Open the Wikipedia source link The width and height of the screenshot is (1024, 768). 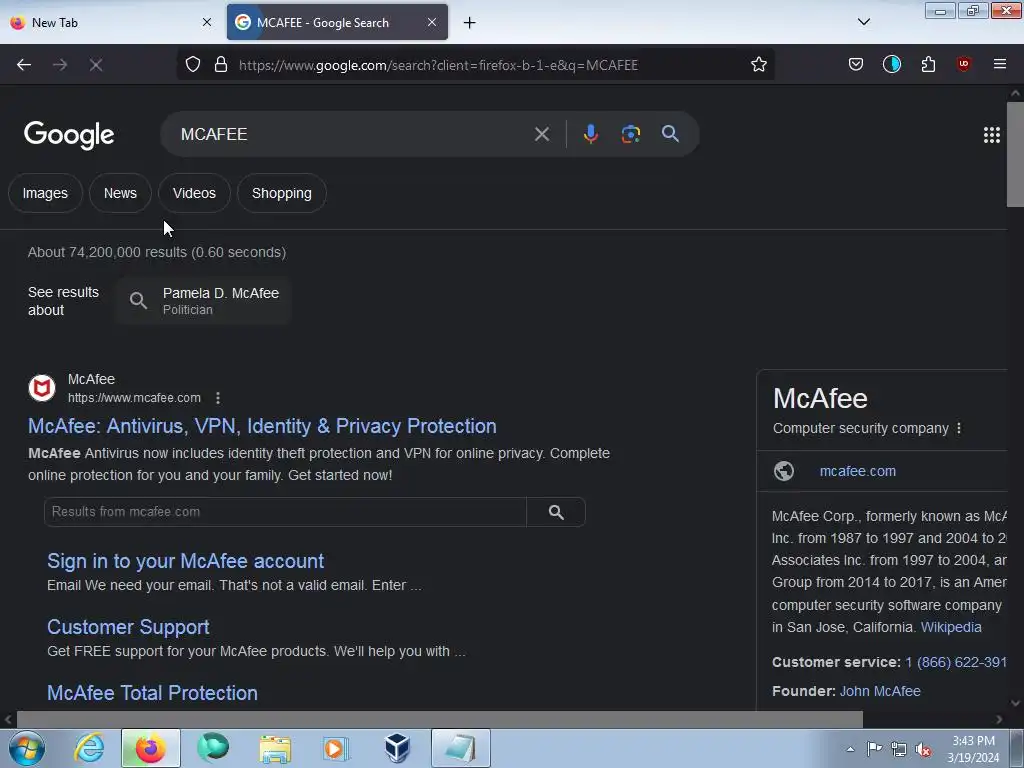951,627
